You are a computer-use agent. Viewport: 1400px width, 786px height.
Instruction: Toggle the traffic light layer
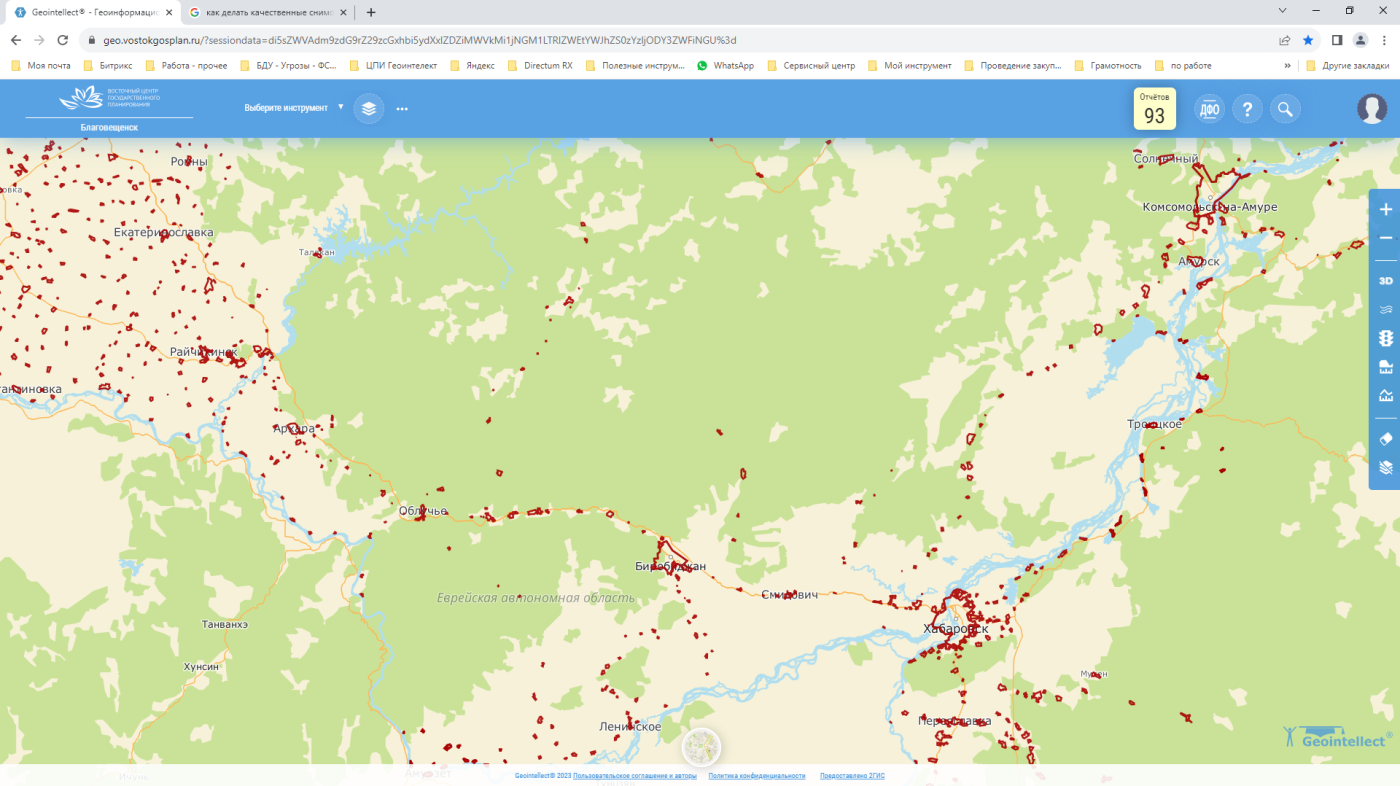[x=1385, y=339]
